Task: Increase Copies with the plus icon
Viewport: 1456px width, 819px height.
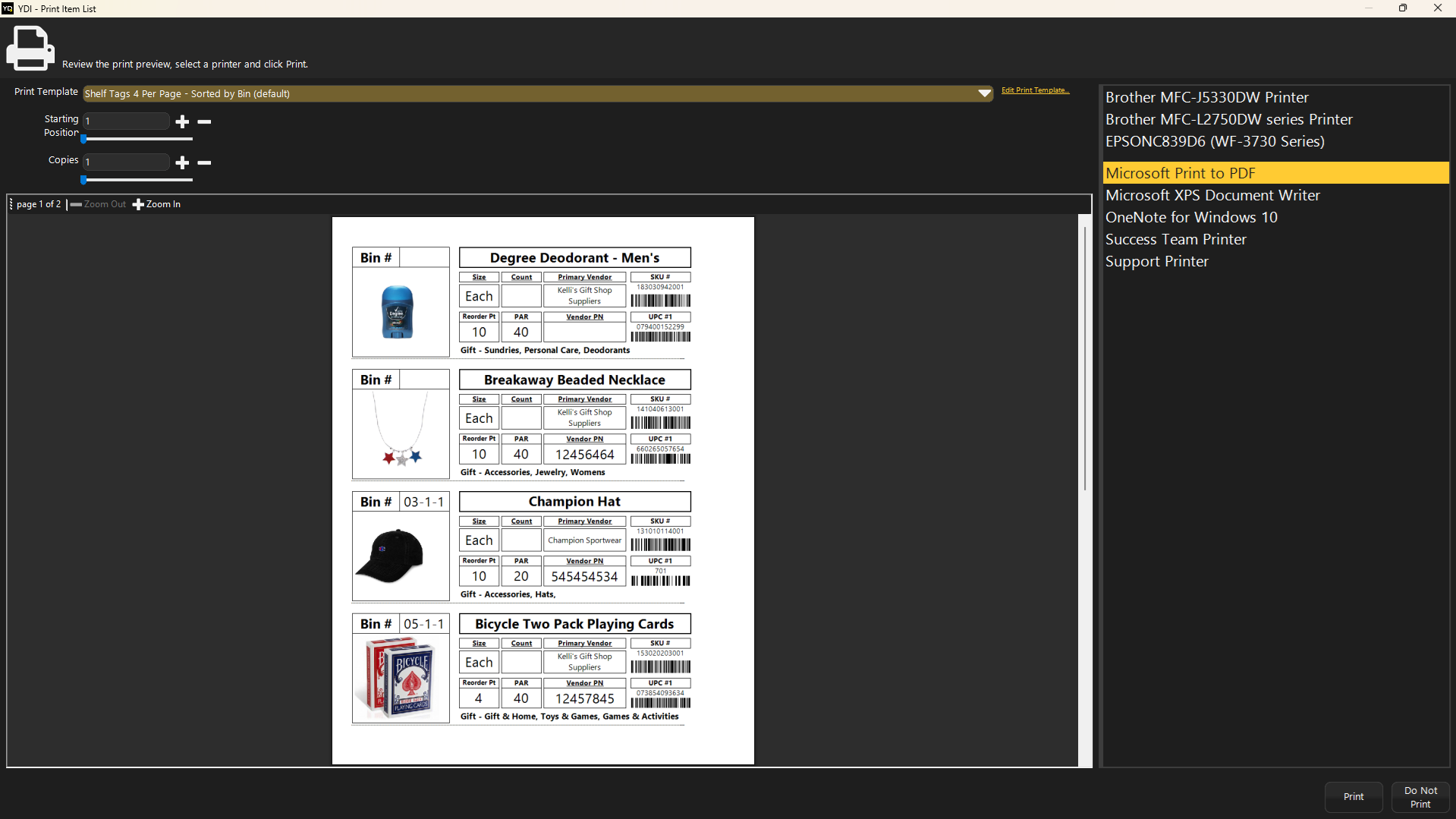Action: point(182,162)
